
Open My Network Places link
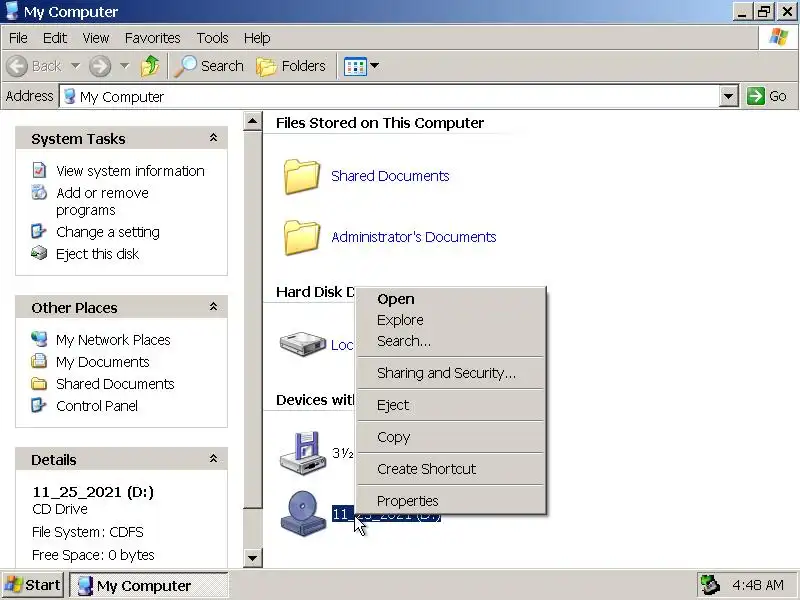point(113,340)
